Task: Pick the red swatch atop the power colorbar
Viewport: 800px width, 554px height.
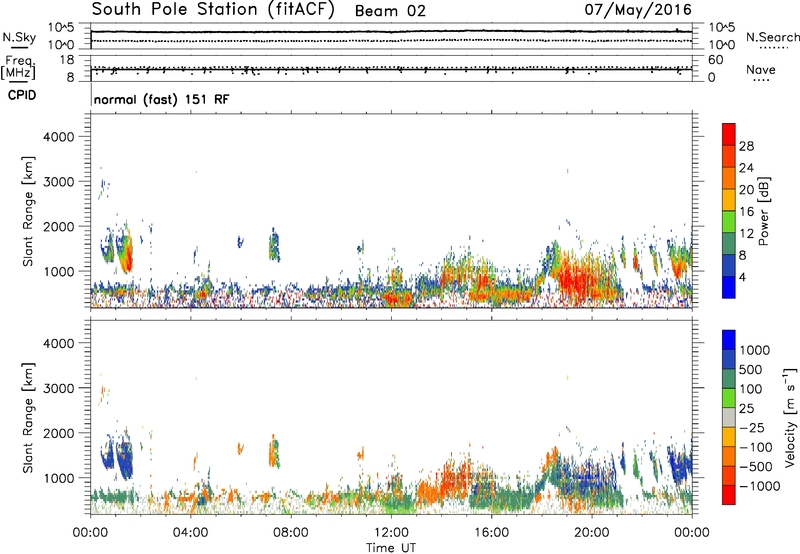Action: click(x=729, y=134)
